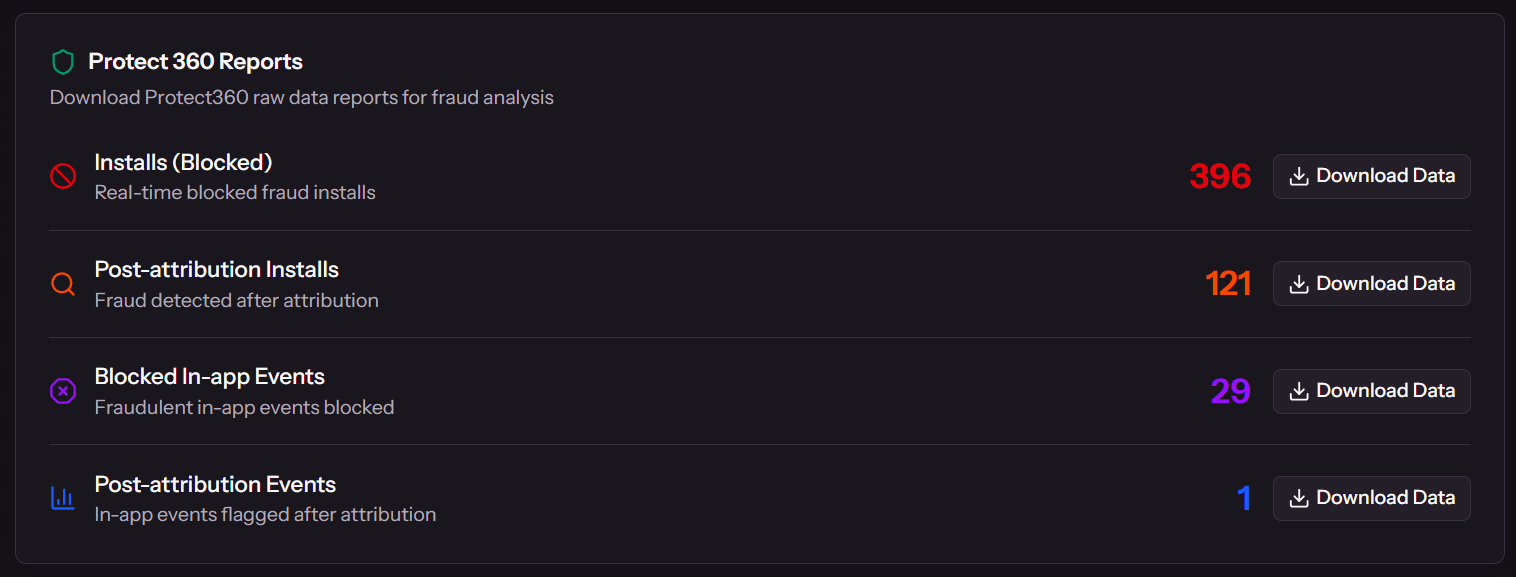Download Post-attribution Installs data report

coord(1371,284)
